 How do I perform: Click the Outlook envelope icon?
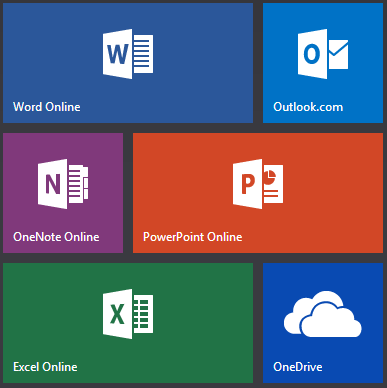pyautogui.click(x=323, y=54)
